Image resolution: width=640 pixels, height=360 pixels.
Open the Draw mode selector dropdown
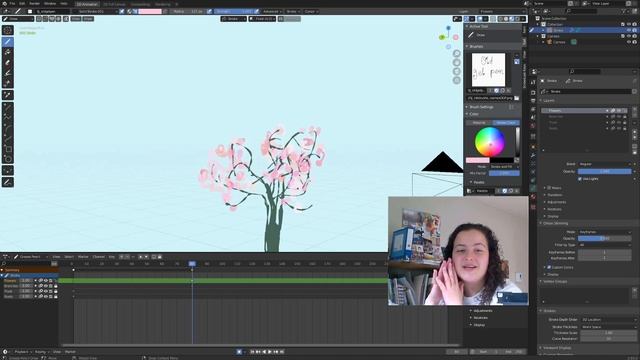(x=18, y=19)
